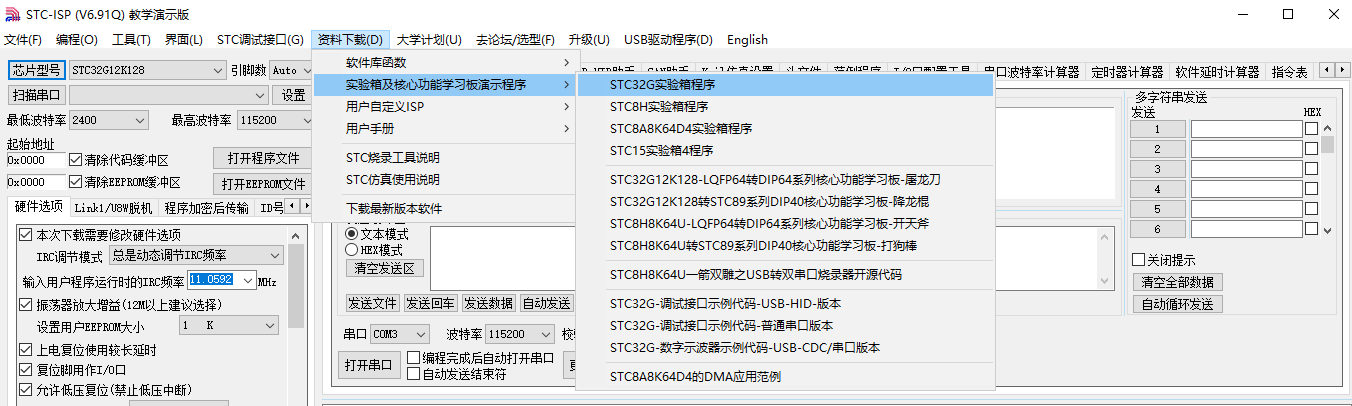Toggle 上电复位使用较长延时 checkbox
Viewport: 1352px width, 406px height.
click(26, 350)
